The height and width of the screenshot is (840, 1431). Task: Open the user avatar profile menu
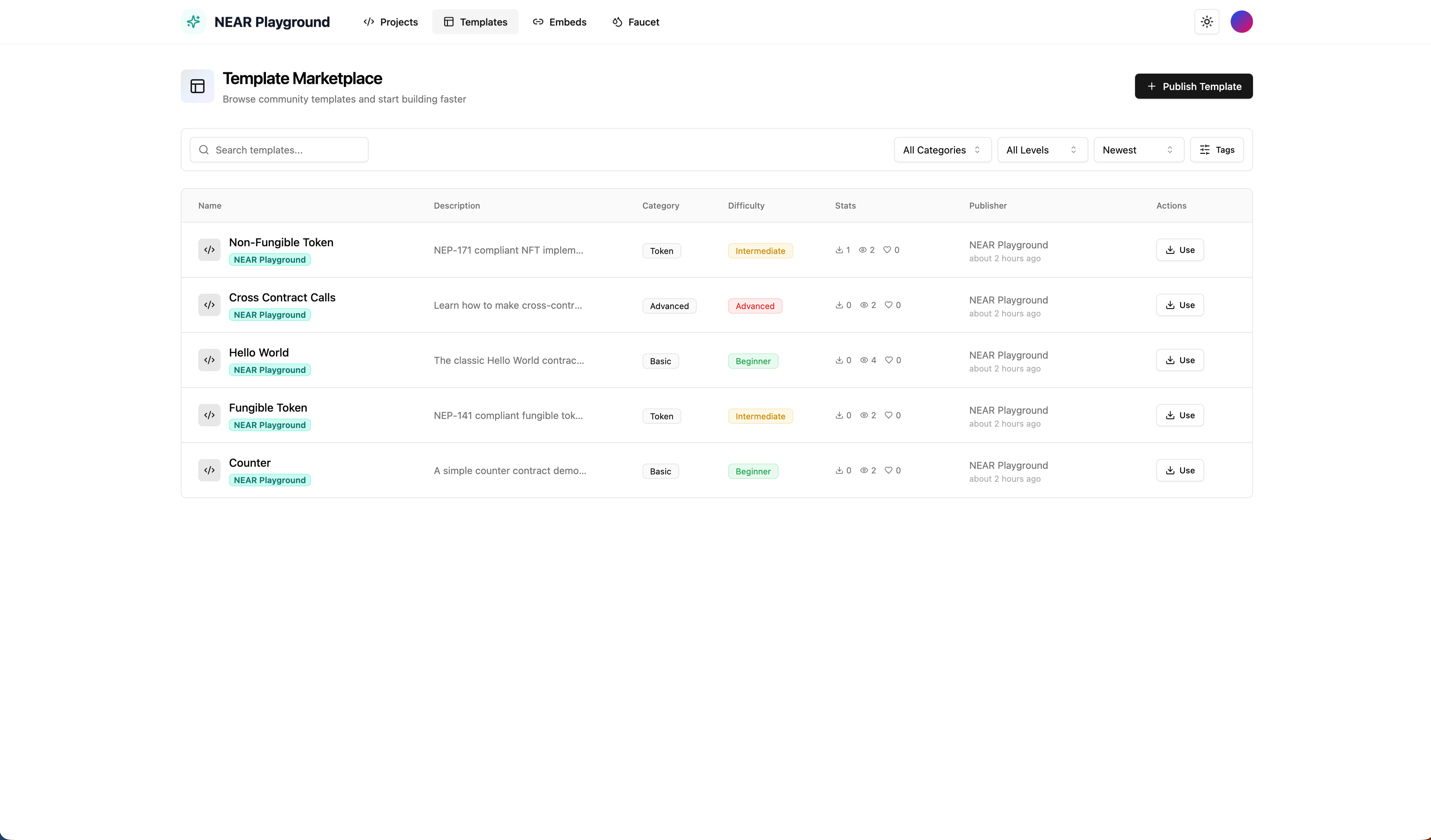1241,22
